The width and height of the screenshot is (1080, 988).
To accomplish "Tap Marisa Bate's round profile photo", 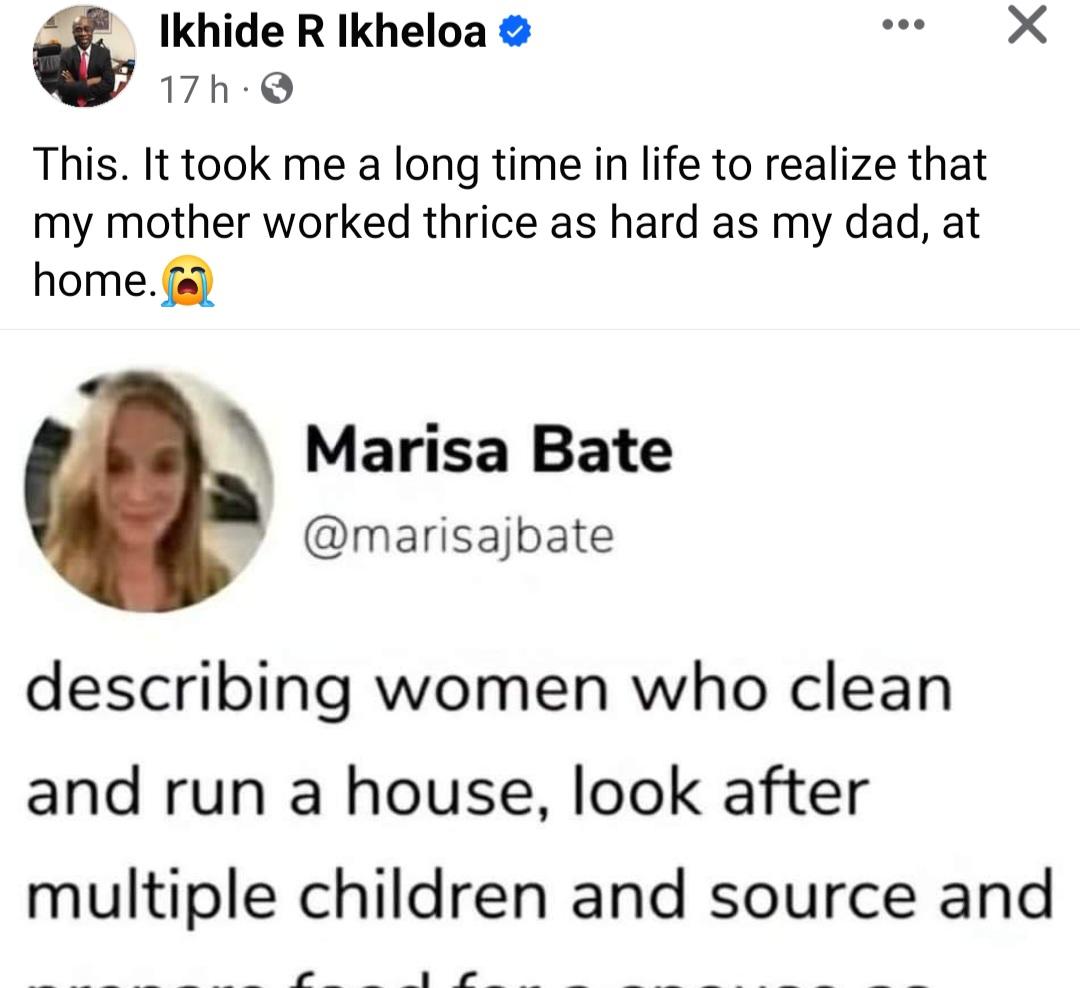I will [148, 492].
